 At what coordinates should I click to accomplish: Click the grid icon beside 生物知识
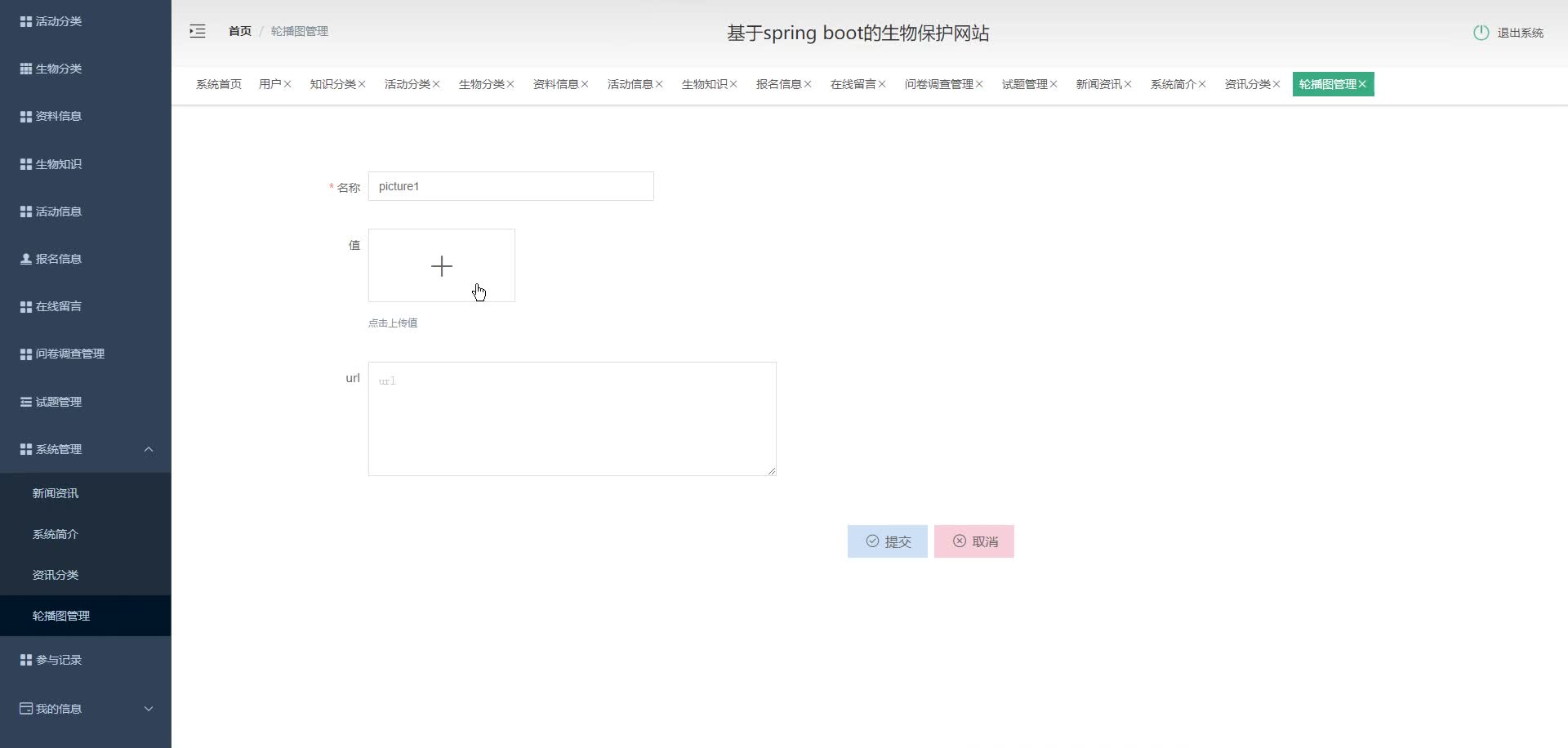[x=26, y=164]
